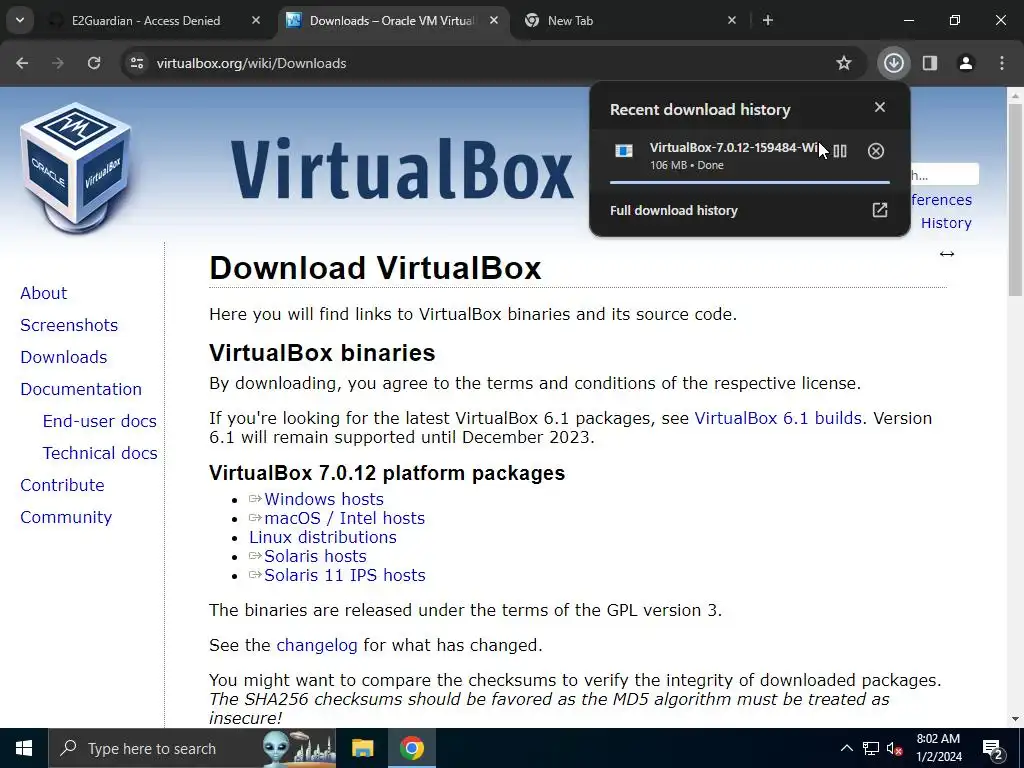Click the Solaris hosts download link

(315, 556)
